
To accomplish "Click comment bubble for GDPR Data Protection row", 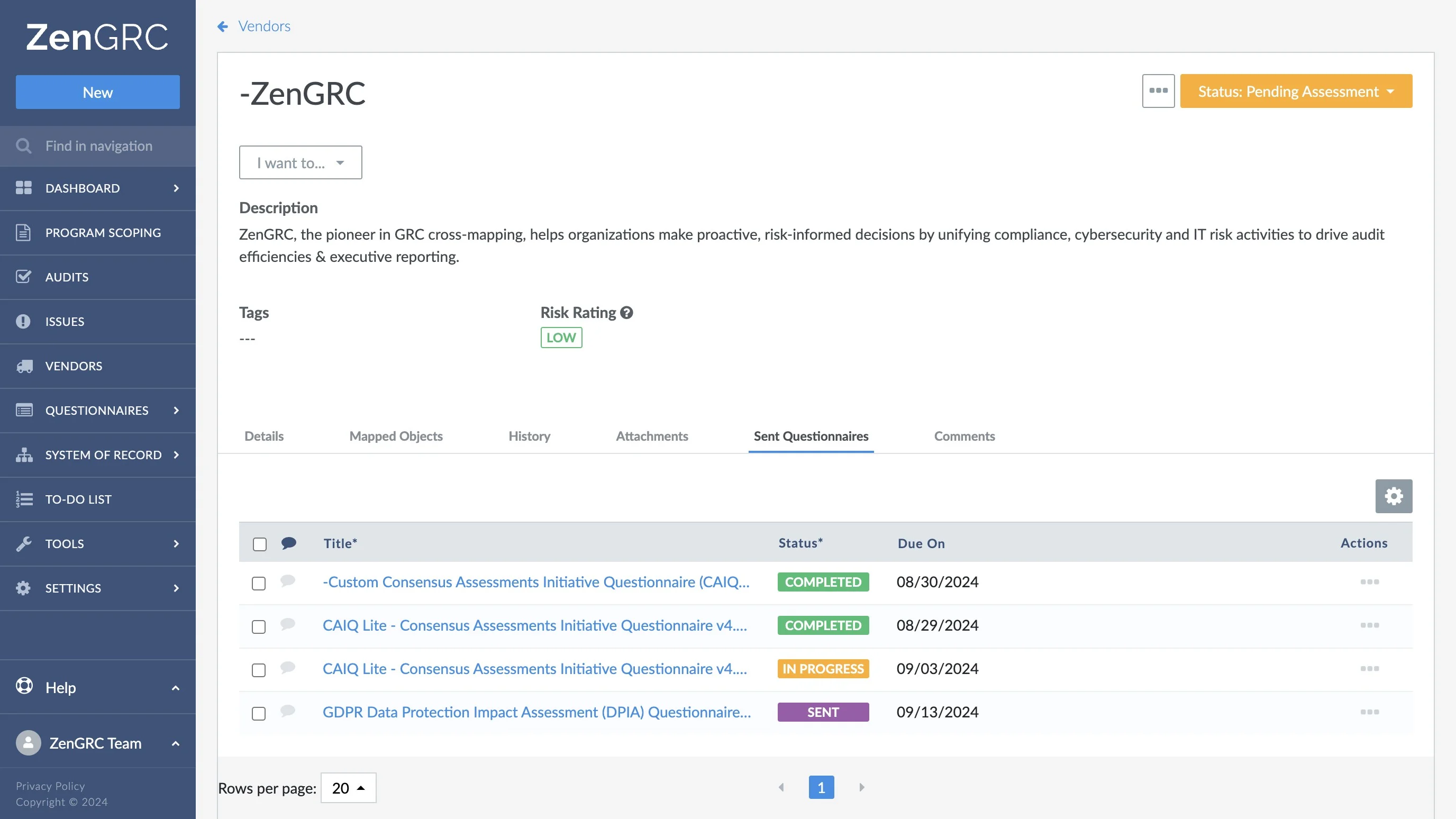I will pyautogui.click(x=288, y=711).
